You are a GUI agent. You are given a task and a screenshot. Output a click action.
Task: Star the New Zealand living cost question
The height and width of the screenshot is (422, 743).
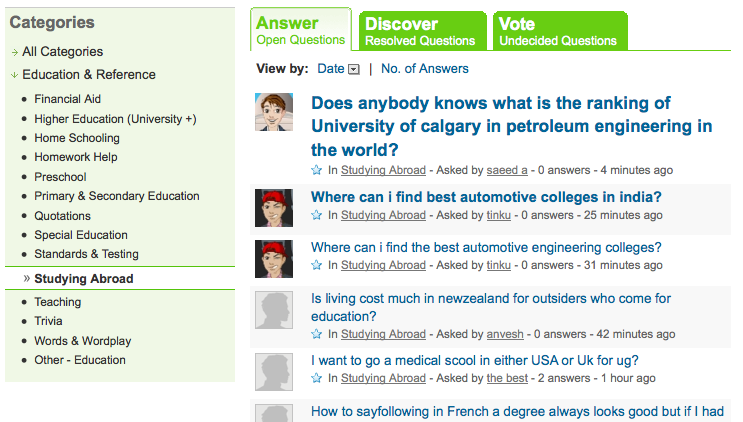[317, 334]
